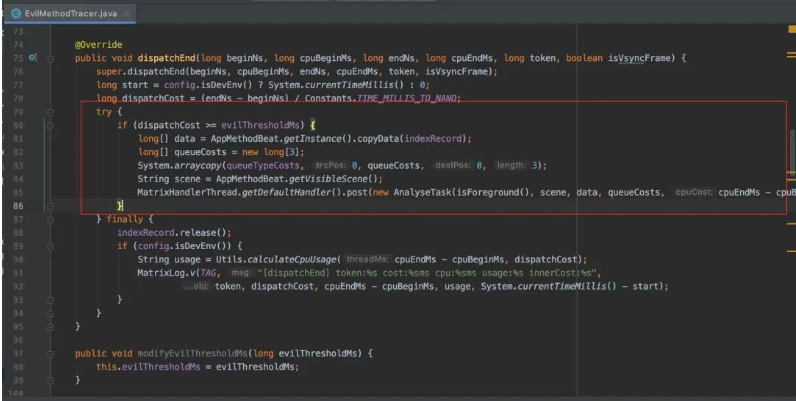Click the dispatchEnd method name on line 75

coord(167,58)
